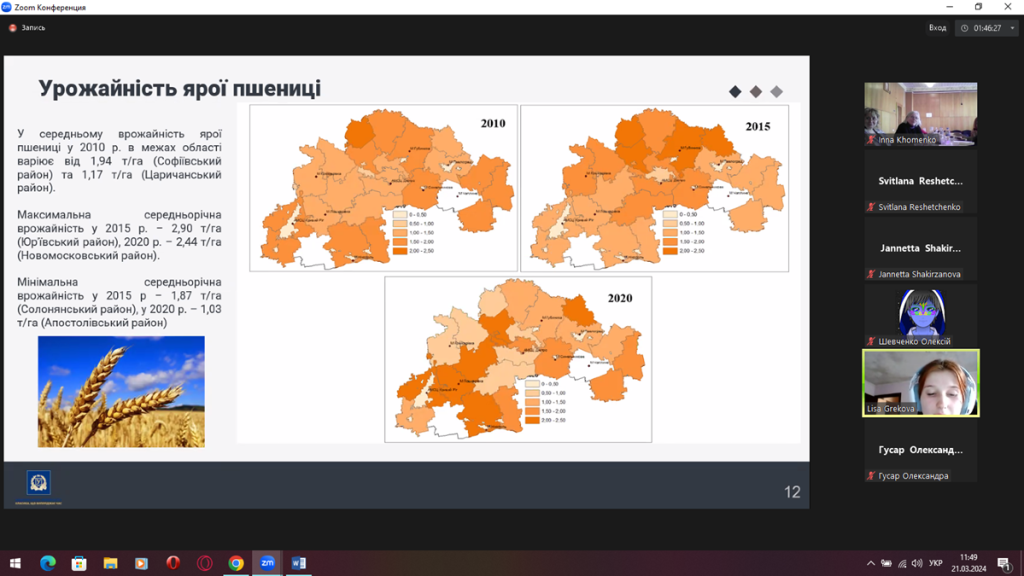Open Microsoft Edge from the taskbar
The height and width of the screenshot is (576, 1024).
point(47,563)
